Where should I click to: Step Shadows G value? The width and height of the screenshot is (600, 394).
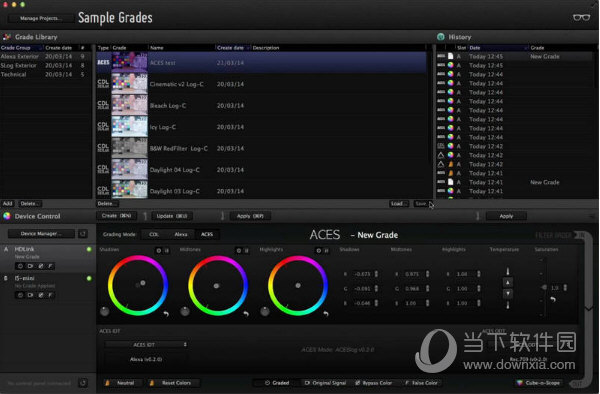tap(376, 288)
